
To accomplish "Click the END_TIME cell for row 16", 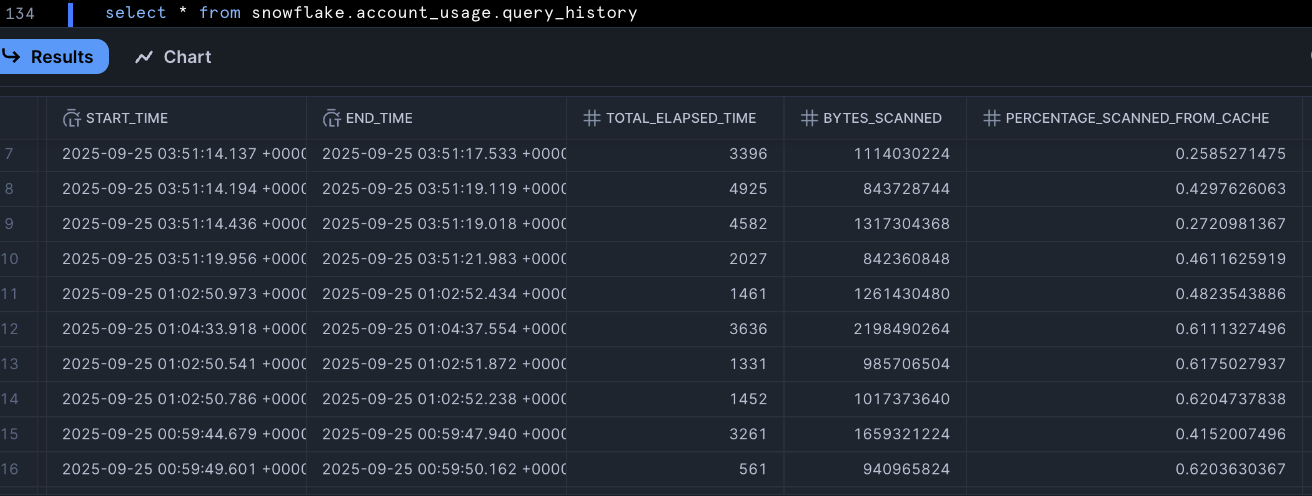I will point(436,469).
